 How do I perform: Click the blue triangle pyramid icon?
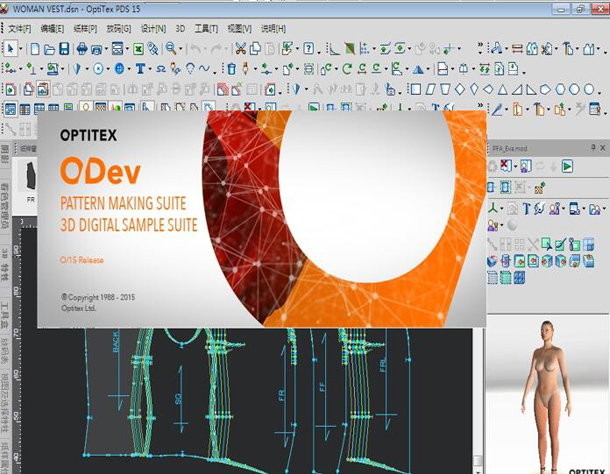click(418, 70)
